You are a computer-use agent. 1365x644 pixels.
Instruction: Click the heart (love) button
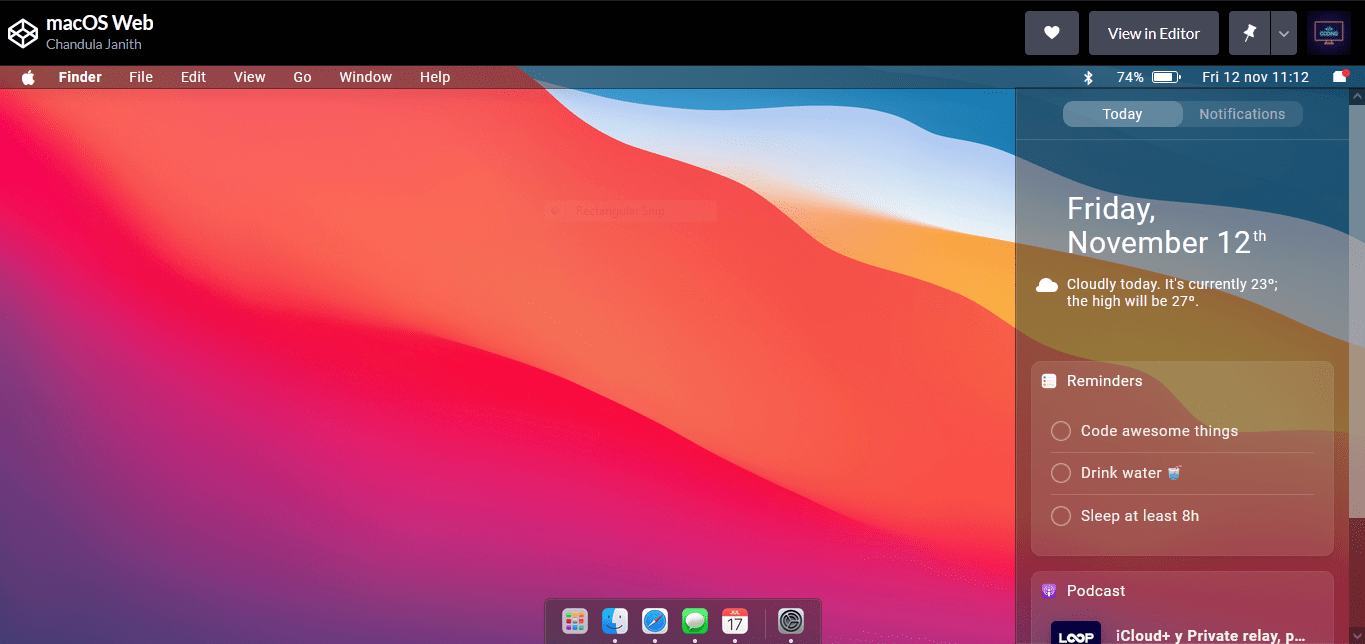click(x=1051, y=33)
